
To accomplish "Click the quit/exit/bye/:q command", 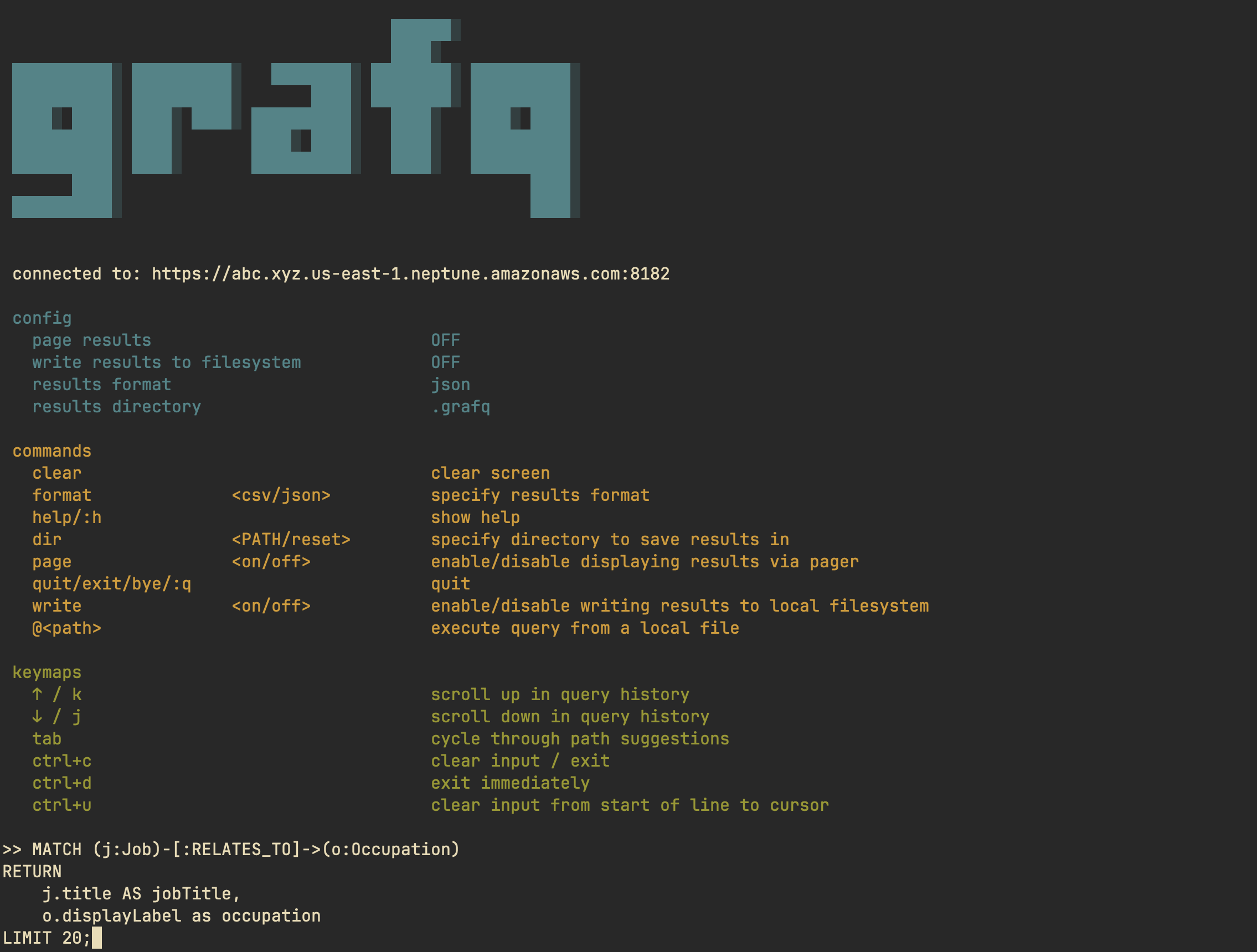I will pyautogui.click(x=111, y=583).
